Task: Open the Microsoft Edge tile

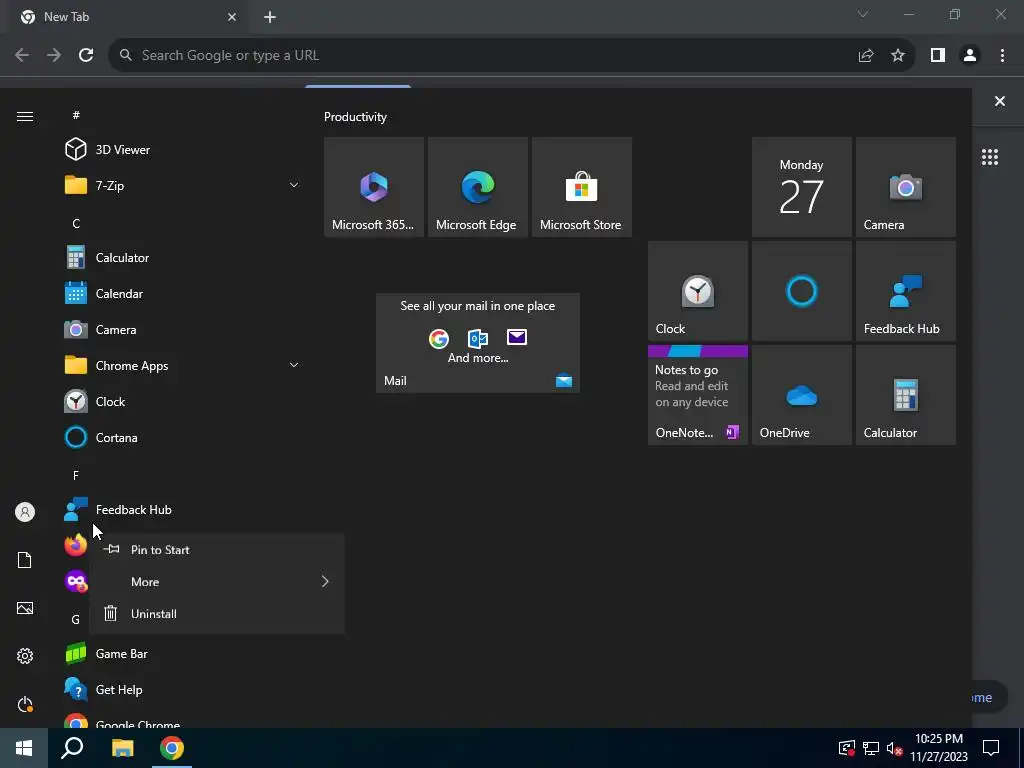Action: 477,187
